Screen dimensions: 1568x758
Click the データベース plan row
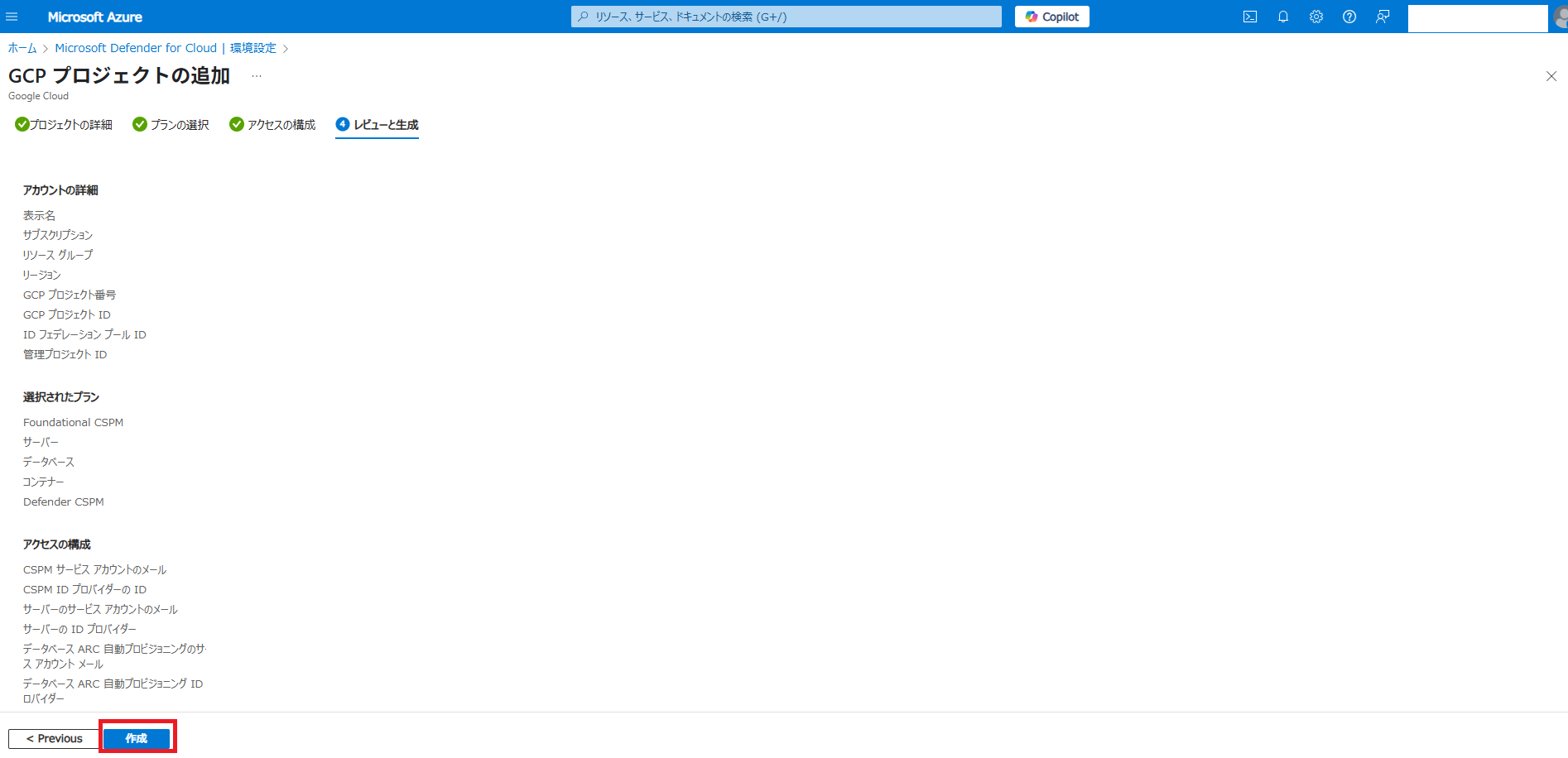pyautogui.click(x=49, y=462)
